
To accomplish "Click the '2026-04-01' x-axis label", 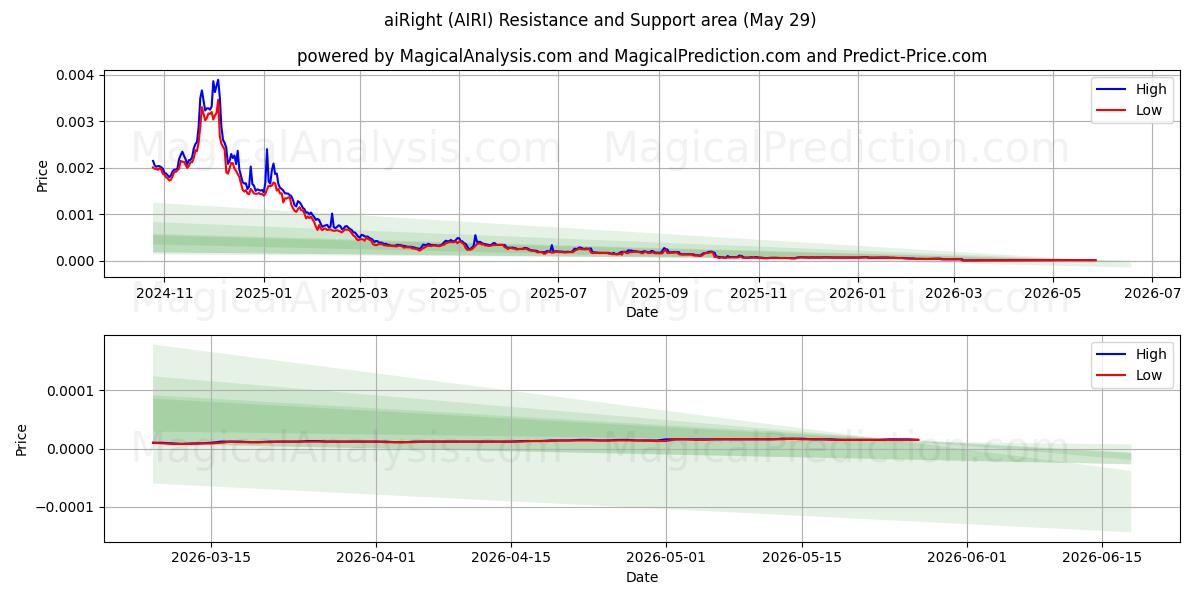I will pos(376,559).
